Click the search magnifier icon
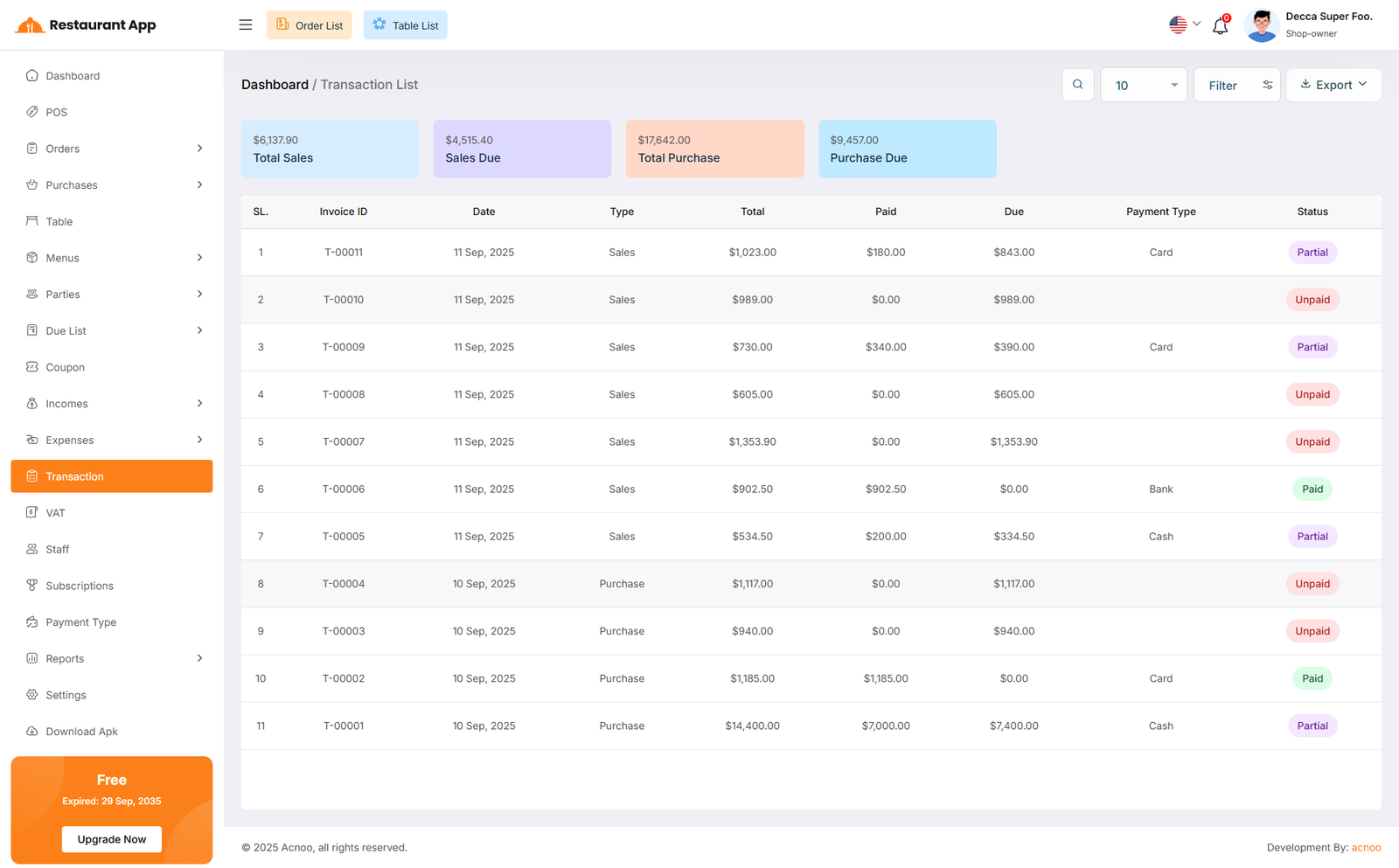The image size is (1399, 868). [x=1077, y=85]
